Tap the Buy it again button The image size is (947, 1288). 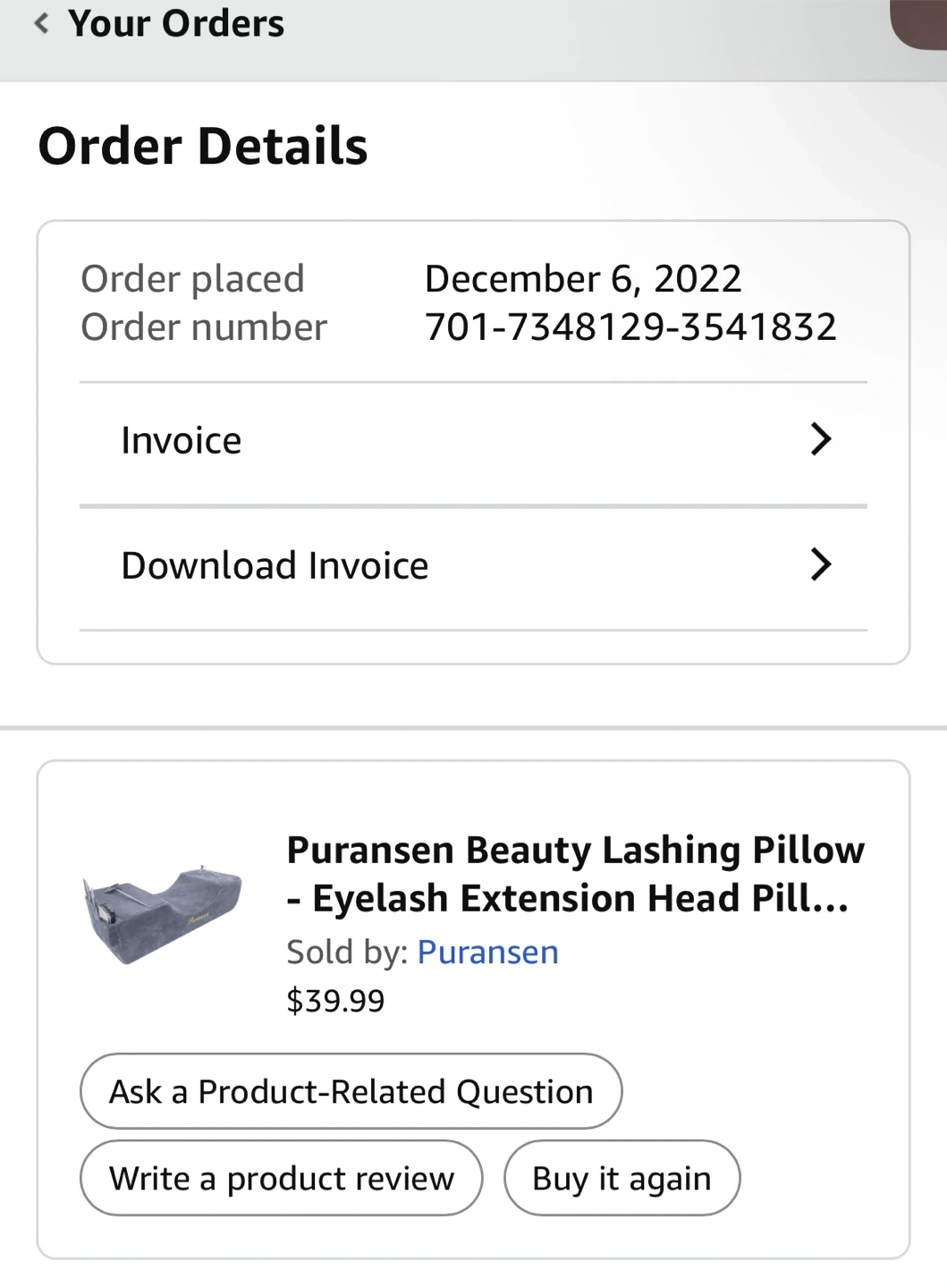point(621,1178)
